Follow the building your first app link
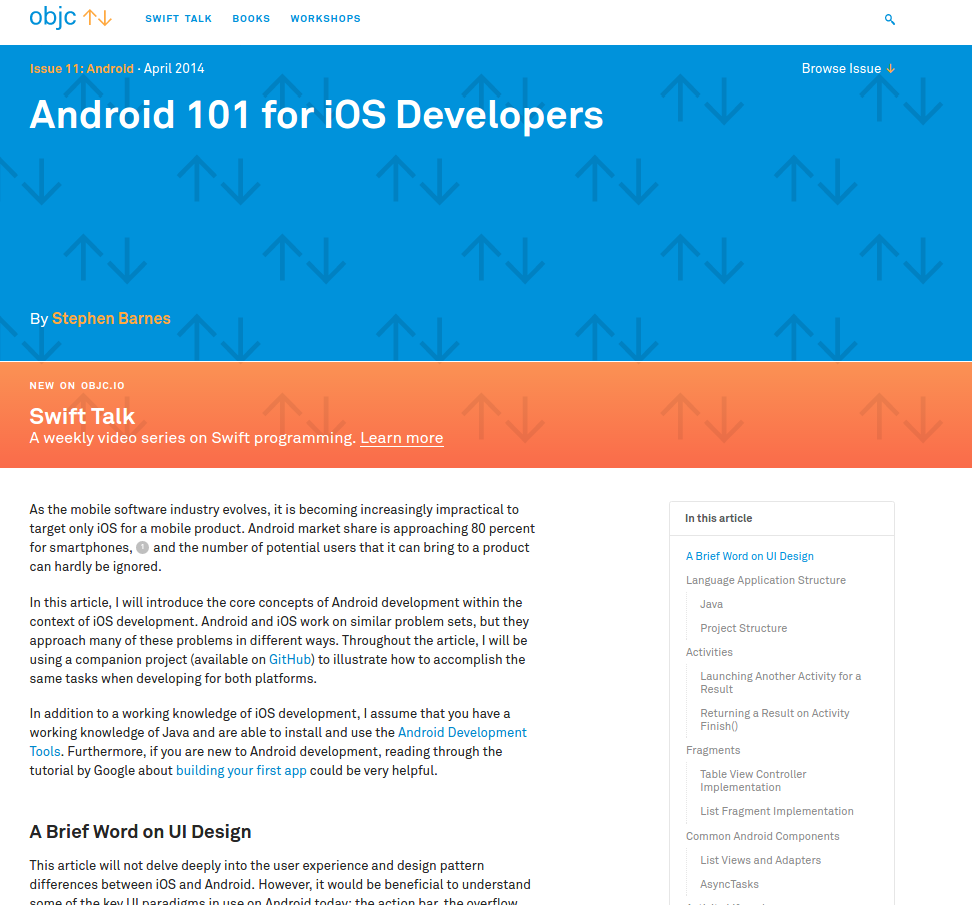 (x=241, y=771)
